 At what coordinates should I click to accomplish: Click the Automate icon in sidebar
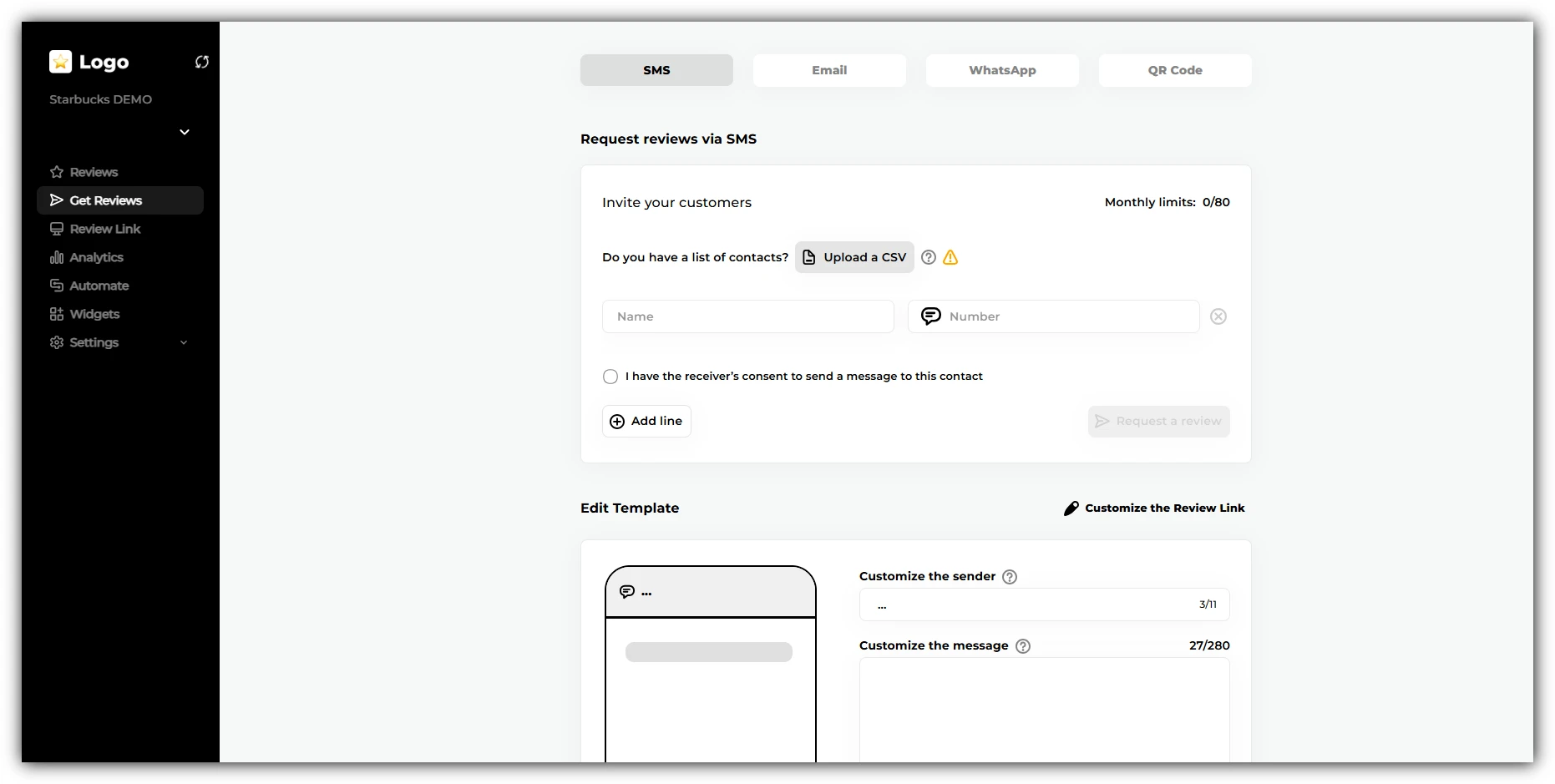point(57,286)
